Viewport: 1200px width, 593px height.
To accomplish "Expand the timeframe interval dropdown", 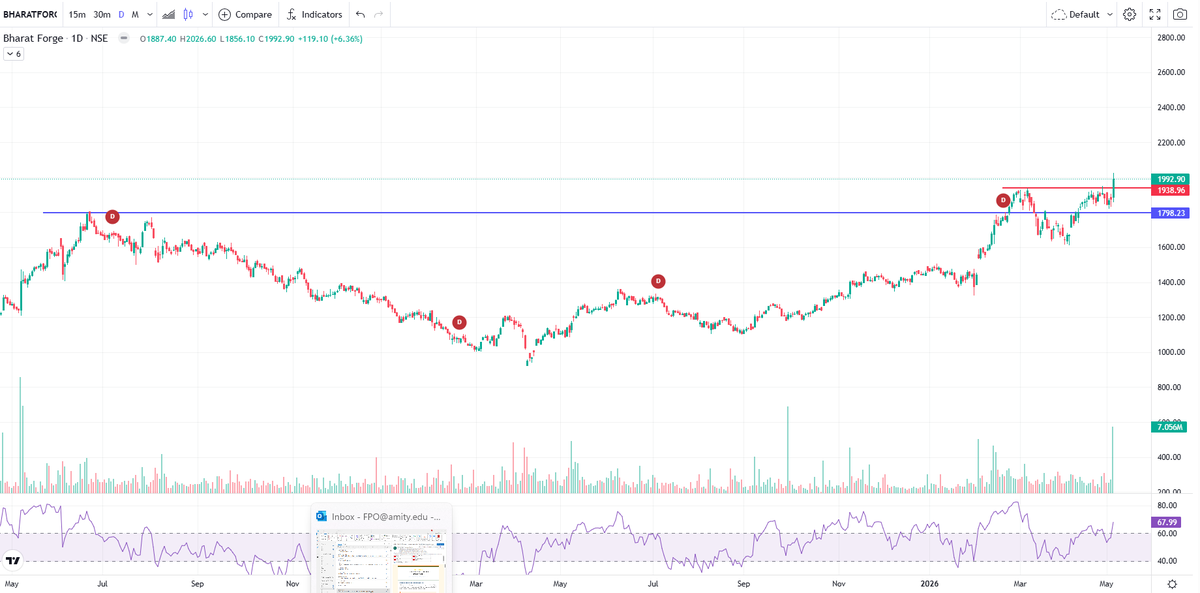I will (150, 14).
